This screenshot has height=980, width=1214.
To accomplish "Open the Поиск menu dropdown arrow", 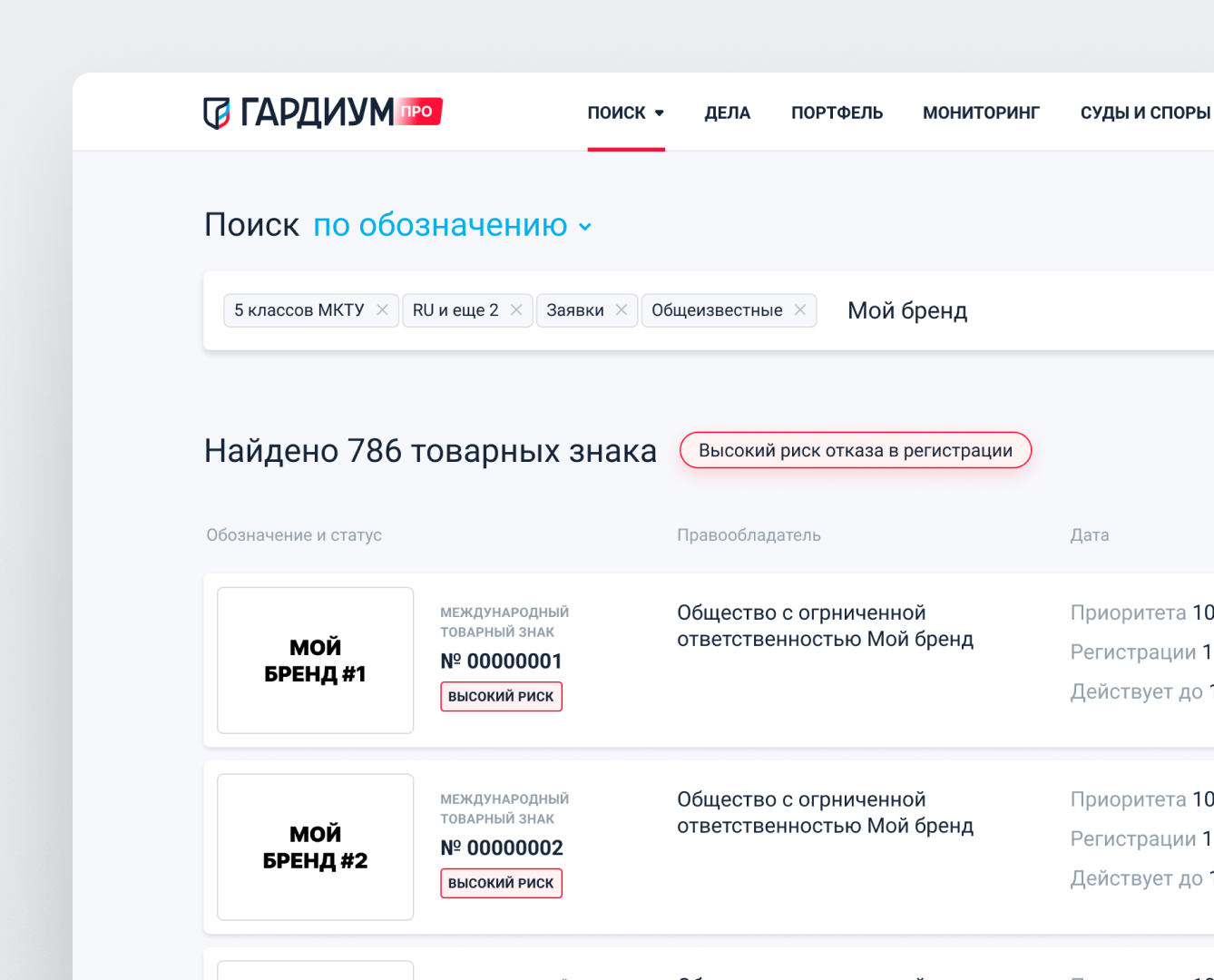I will tap(660, 113).
